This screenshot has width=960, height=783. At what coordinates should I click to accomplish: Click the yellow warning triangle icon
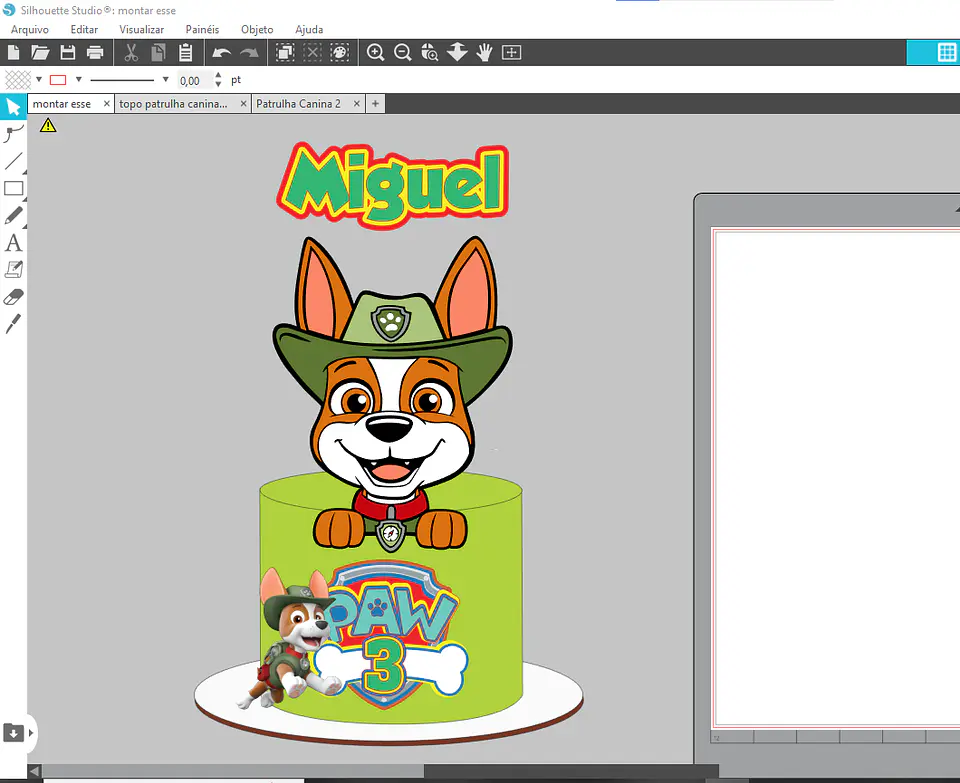48,126
